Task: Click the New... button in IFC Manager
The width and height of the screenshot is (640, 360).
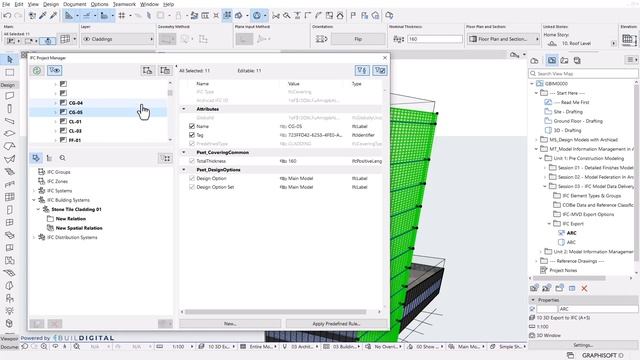Action: tap(230, 324)
